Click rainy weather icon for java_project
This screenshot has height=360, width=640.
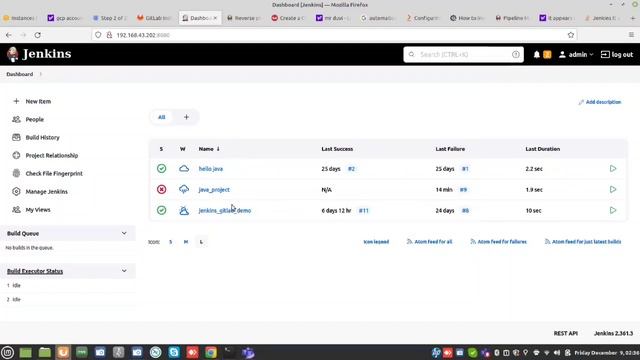tap(184, 189)
